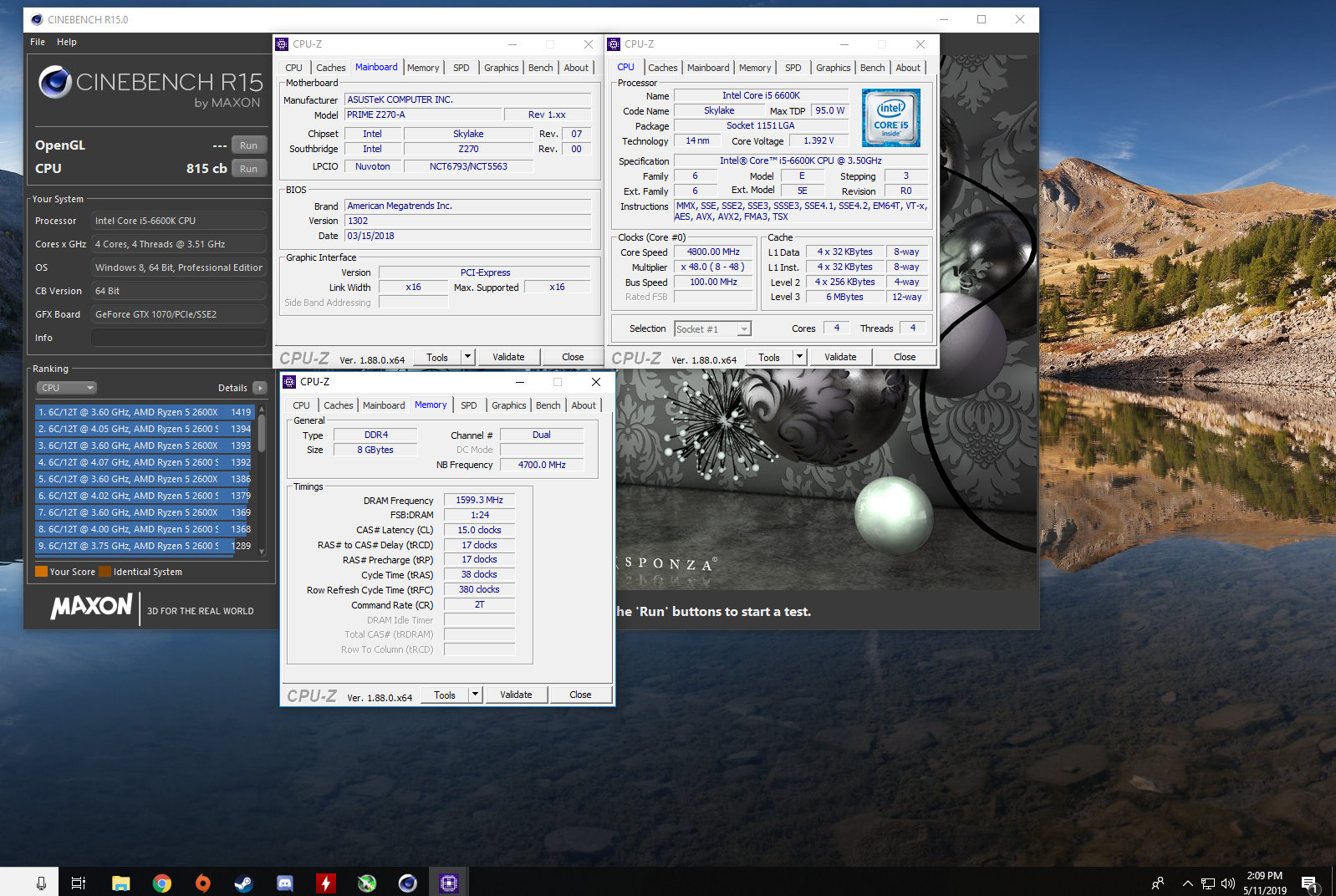Click the Identical System color swatch
The width and height of the screenshot is (1336, 896).
105,572
